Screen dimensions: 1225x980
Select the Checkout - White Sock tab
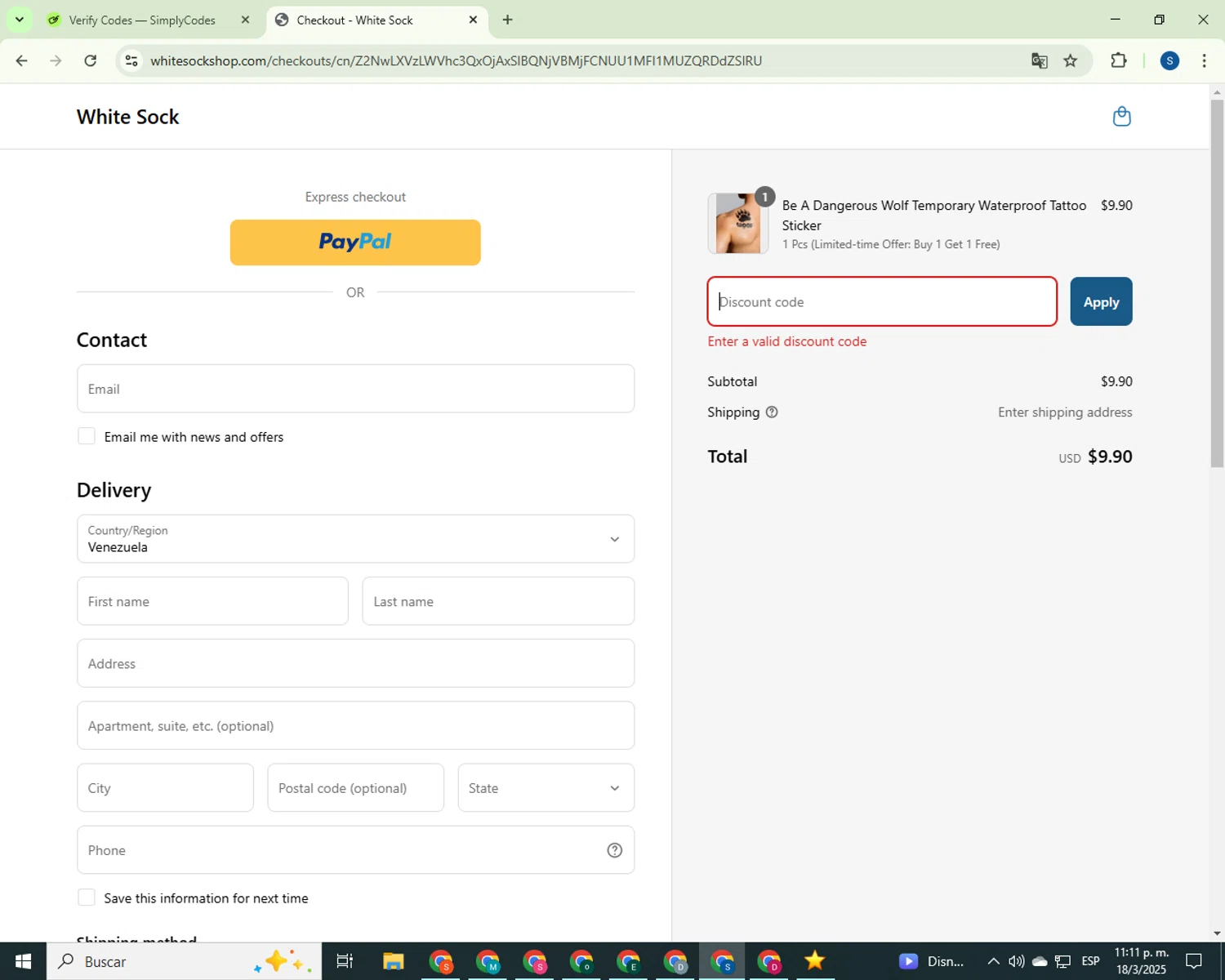[x=354, y=20]
